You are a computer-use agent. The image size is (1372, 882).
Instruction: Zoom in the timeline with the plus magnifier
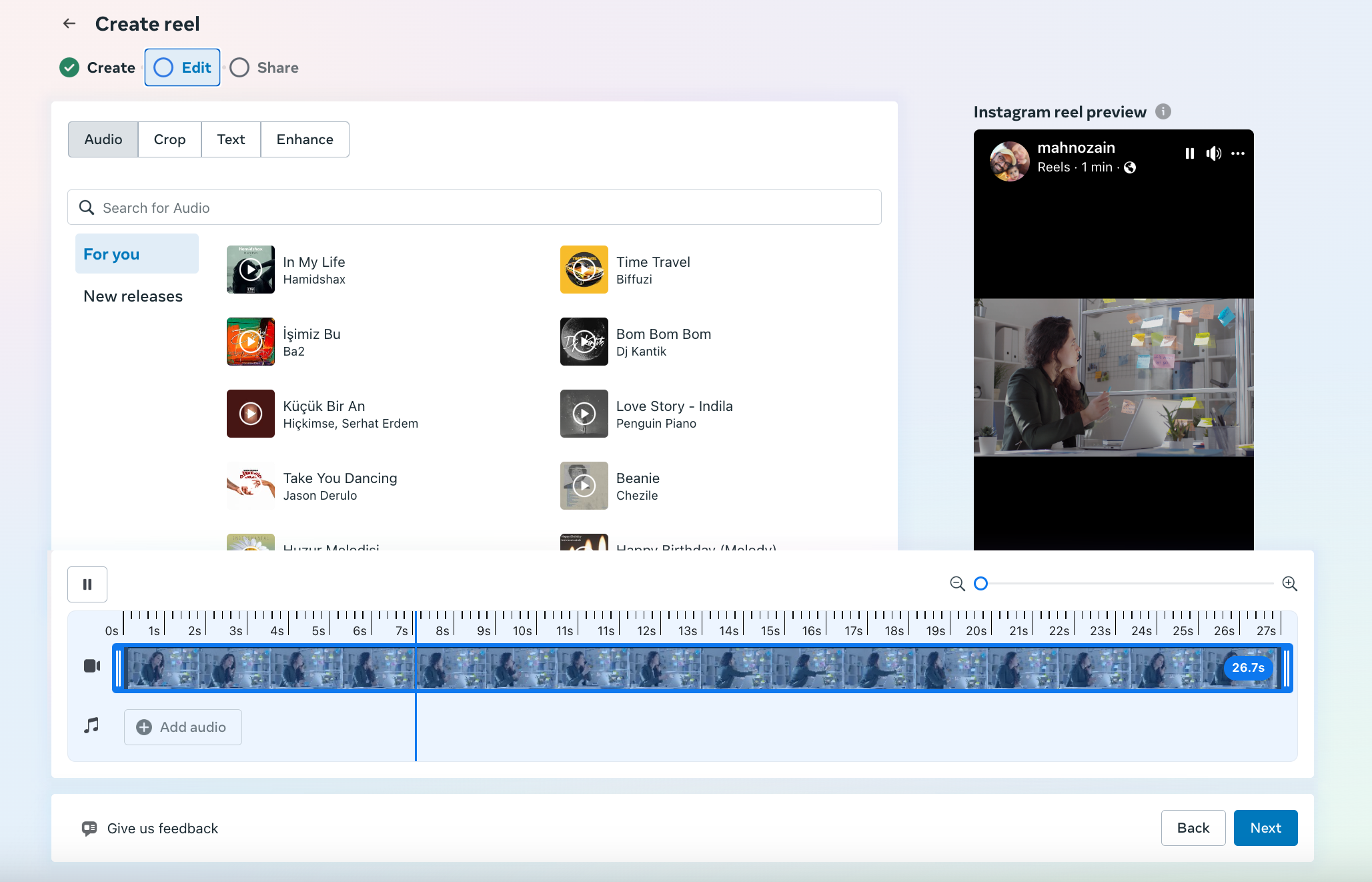[1290, 584]
